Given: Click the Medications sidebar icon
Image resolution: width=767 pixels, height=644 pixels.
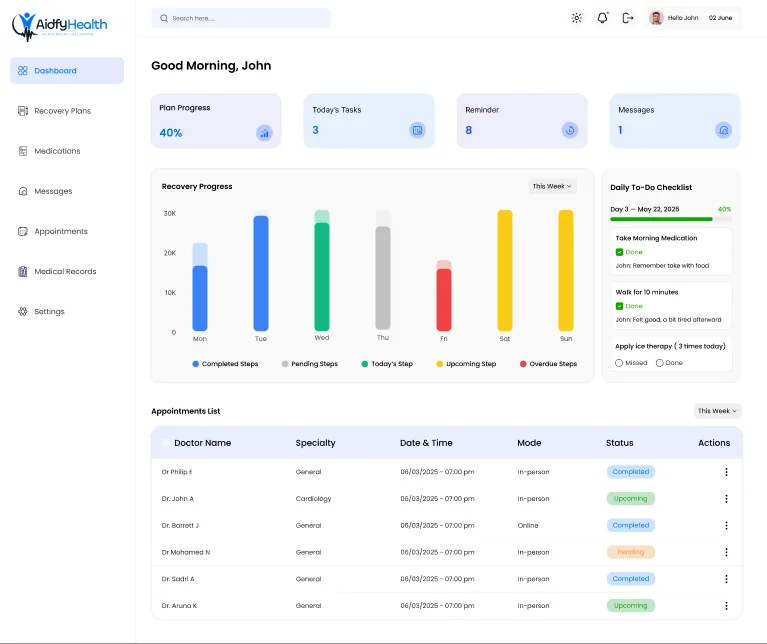Looking at the screenshot, I should click(x=23, y=151).
